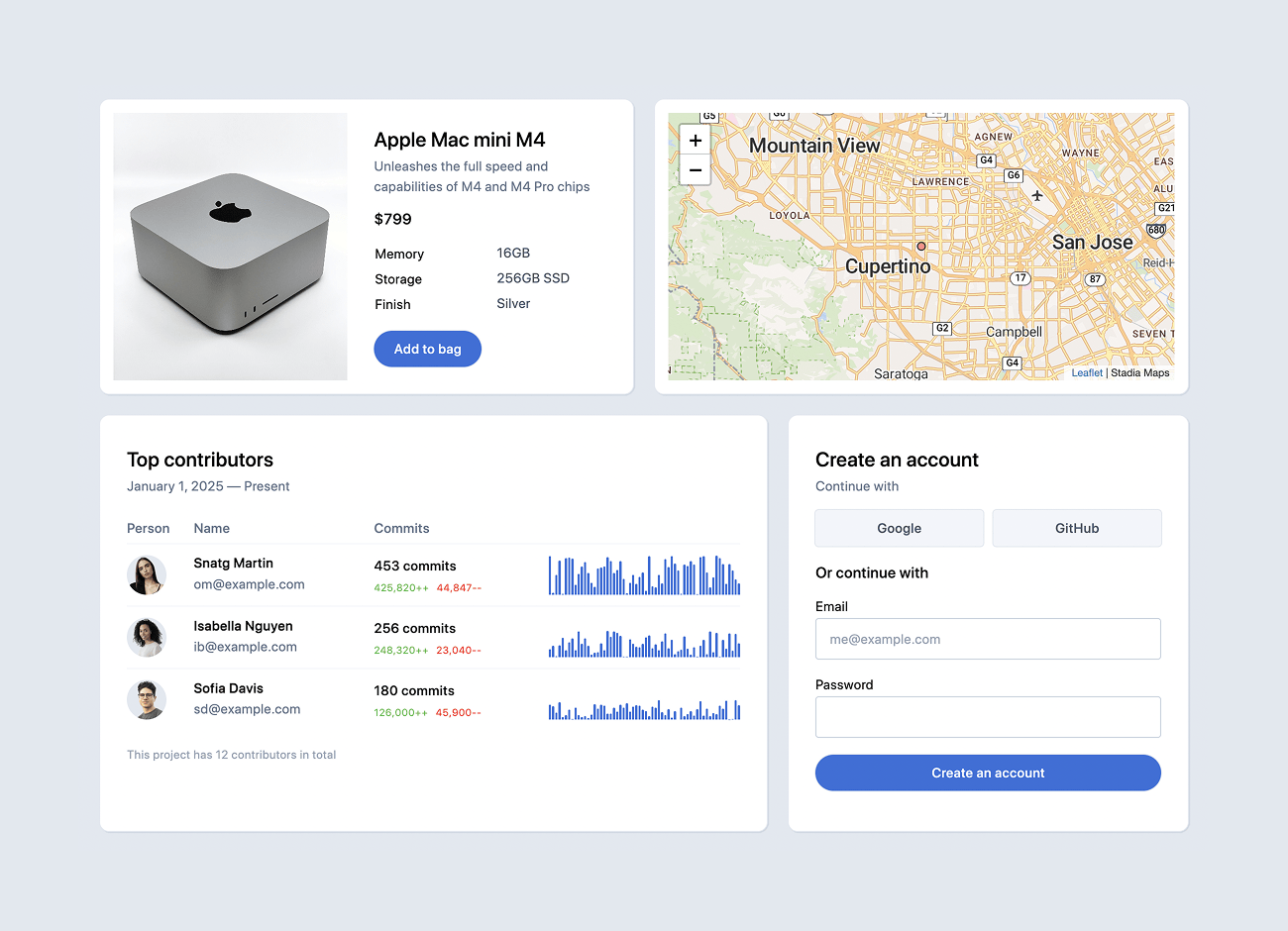Click Snatg Martin's avatar photo
Image resolution: width=1288 pixels, height=931 pixels.
coord(147,574)
